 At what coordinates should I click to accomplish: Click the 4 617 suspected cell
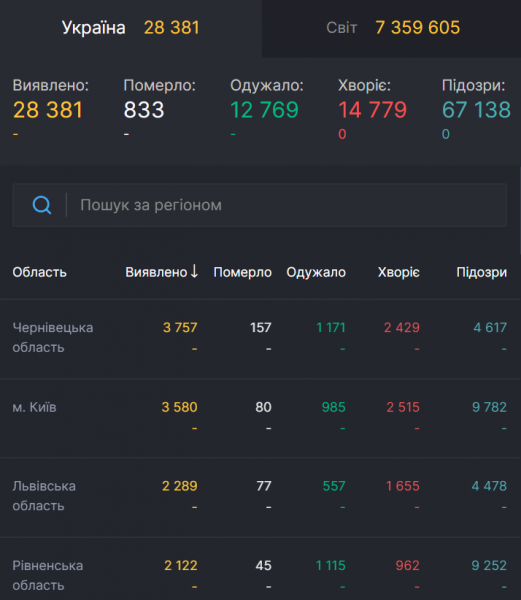(x=490, y=328)
